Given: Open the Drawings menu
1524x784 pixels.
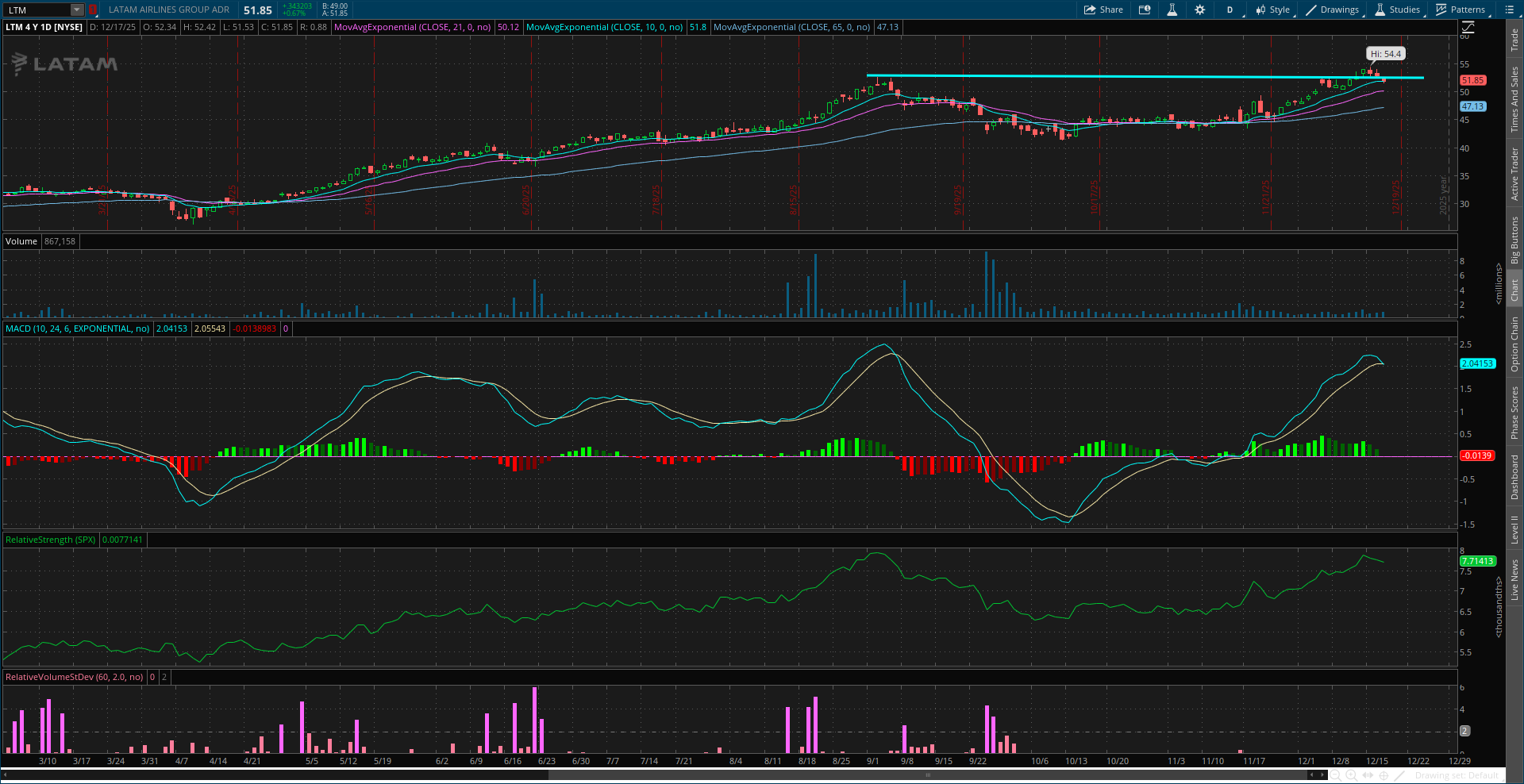Looking at the screenshot, I should [1333, 10].
